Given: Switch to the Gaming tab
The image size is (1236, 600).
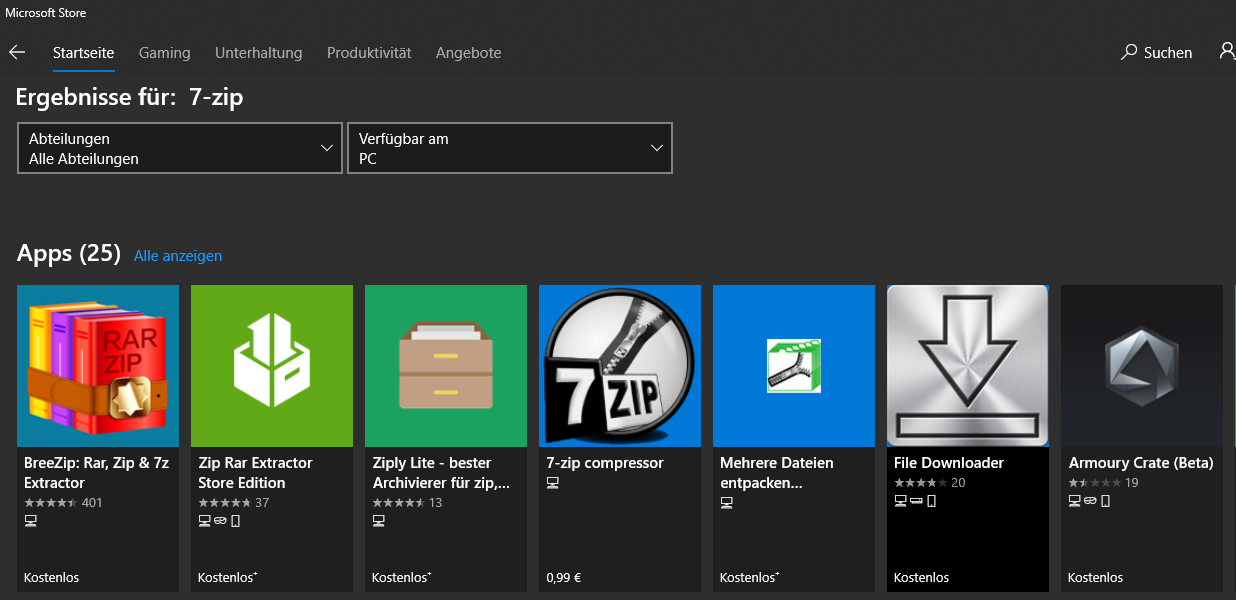Looking at the screenshot, I should click(164, 53).
